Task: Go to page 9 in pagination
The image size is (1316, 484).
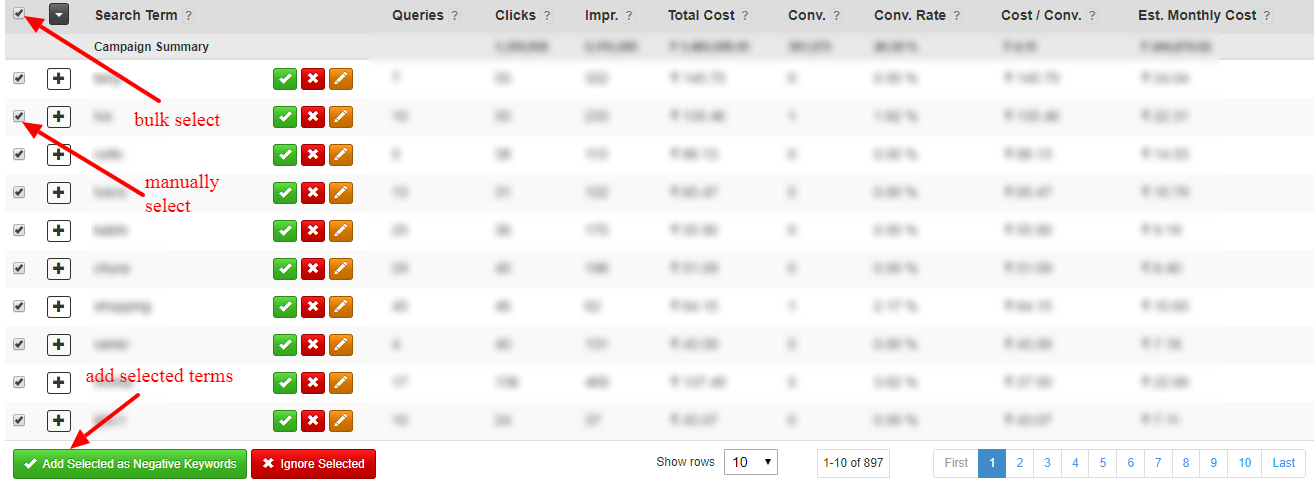Action: 1213,463
